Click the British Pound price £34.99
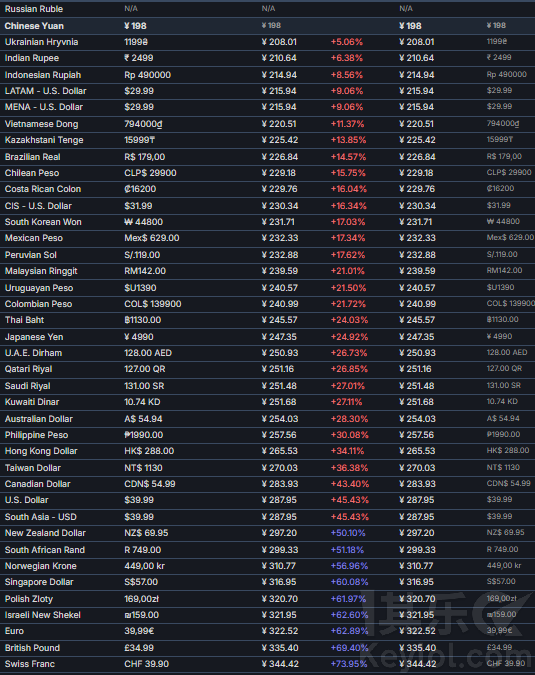535x675 pixels. (x=139, y=648)
